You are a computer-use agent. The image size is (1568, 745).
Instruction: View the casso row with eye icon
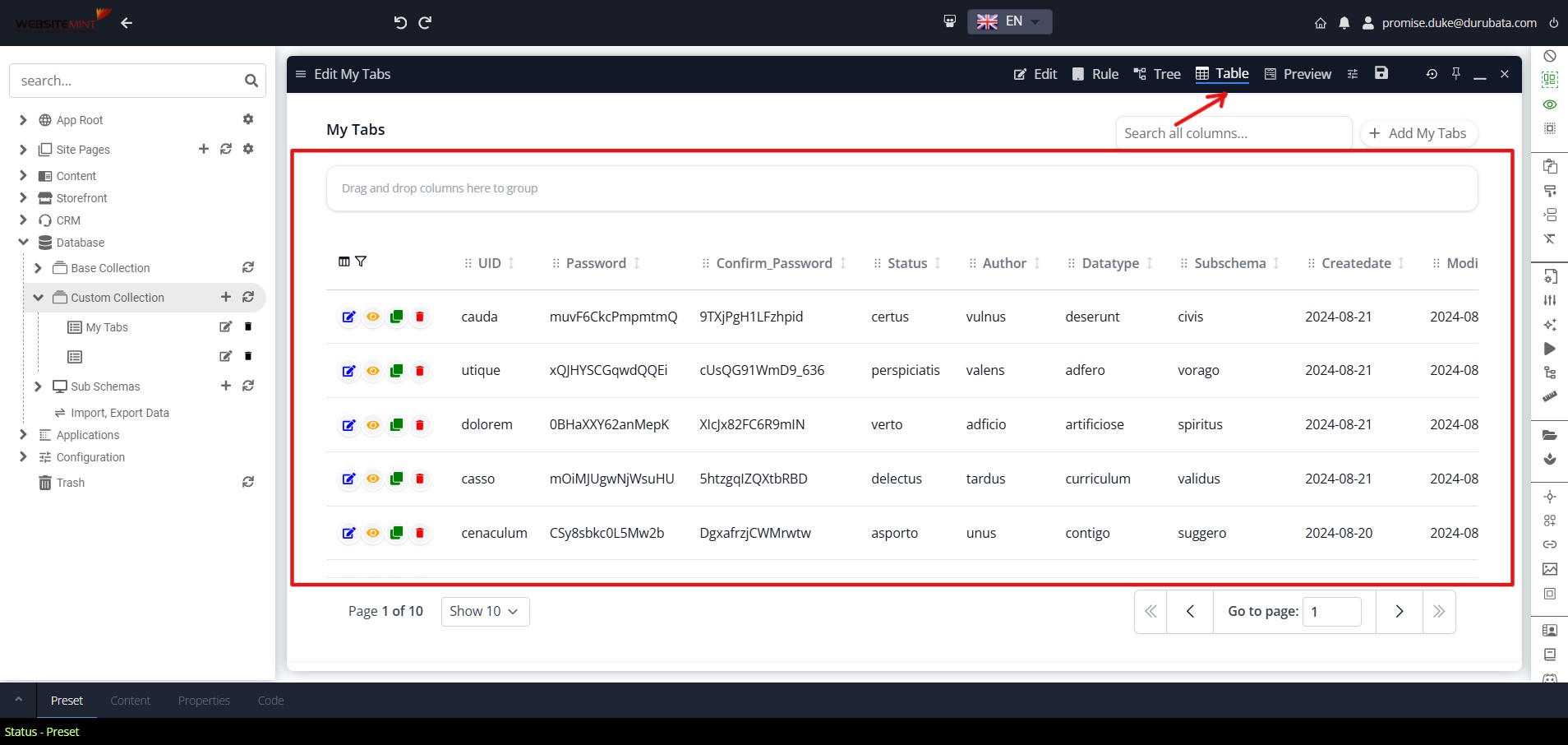pyautogui.click(x=373, y=479)
